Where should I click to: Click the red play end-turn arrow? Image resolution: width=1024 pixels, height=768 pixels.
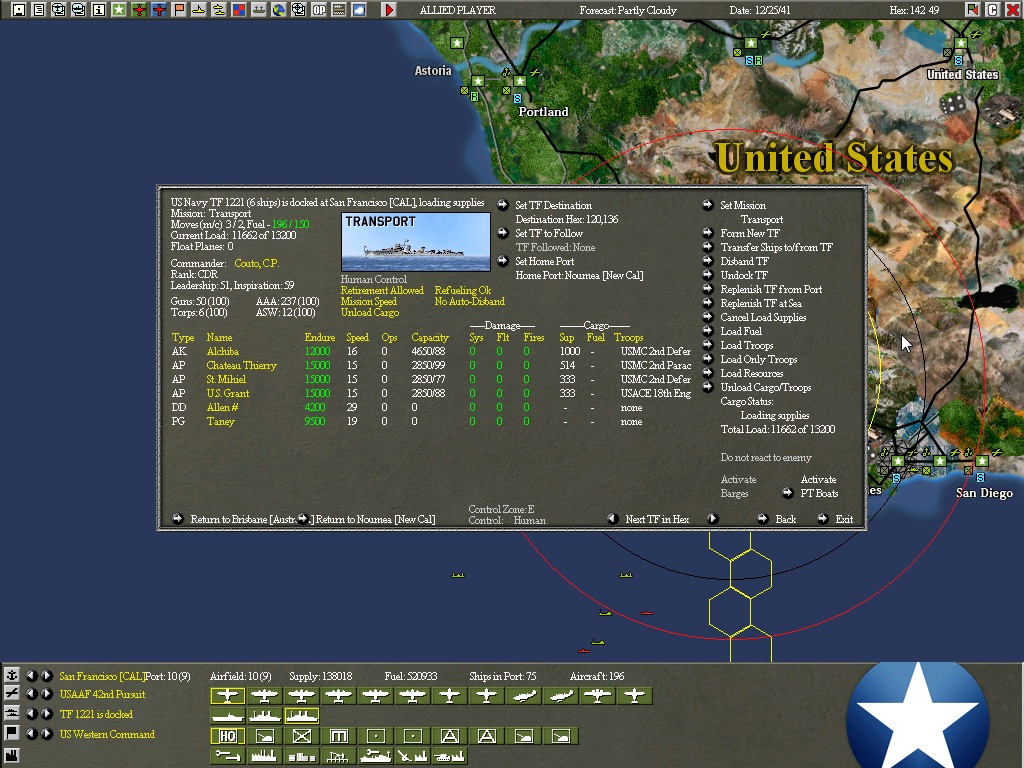[389, 10]
